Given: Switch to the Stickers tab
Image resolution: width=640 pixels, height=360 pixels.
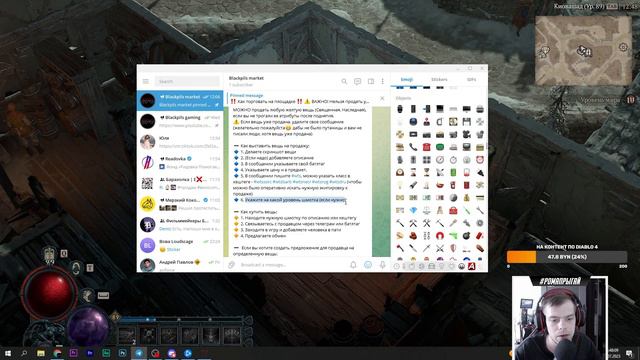Looking at the screenshot, I should [439, 79].
